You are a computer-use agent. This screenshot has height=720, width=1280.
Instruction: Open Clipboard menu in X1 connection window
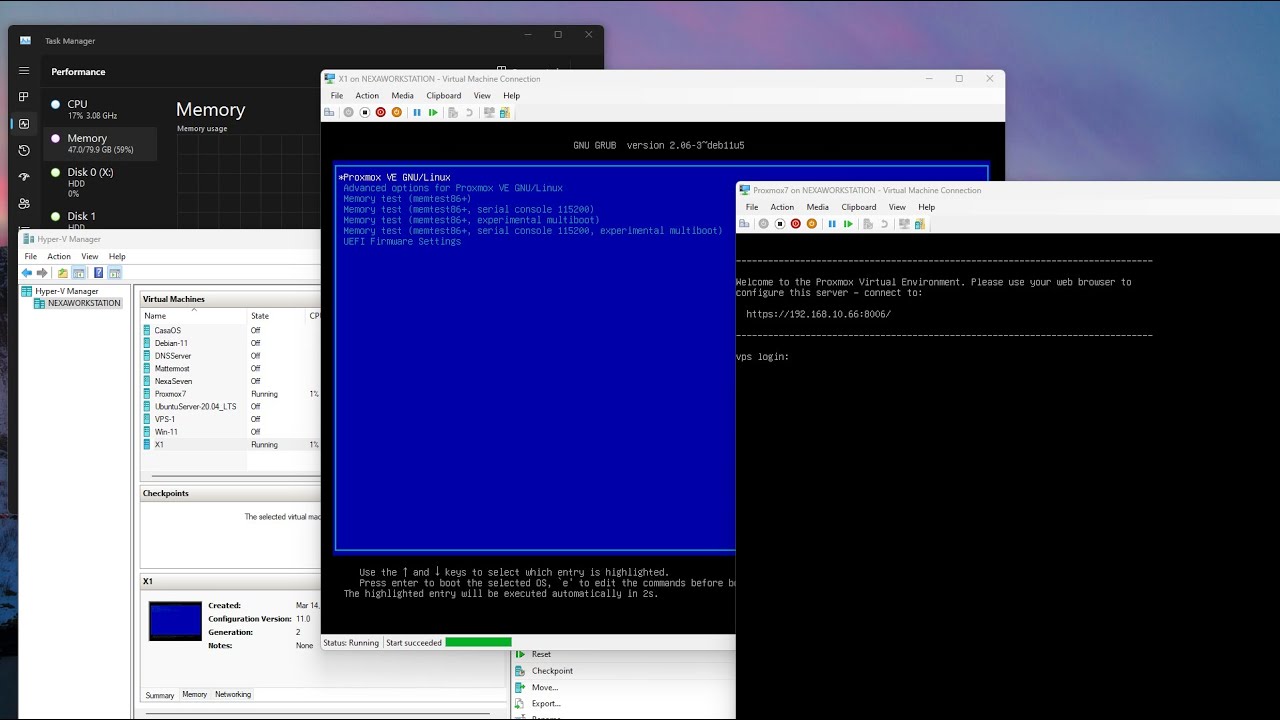pyautogui.click(x=444, y=96)
